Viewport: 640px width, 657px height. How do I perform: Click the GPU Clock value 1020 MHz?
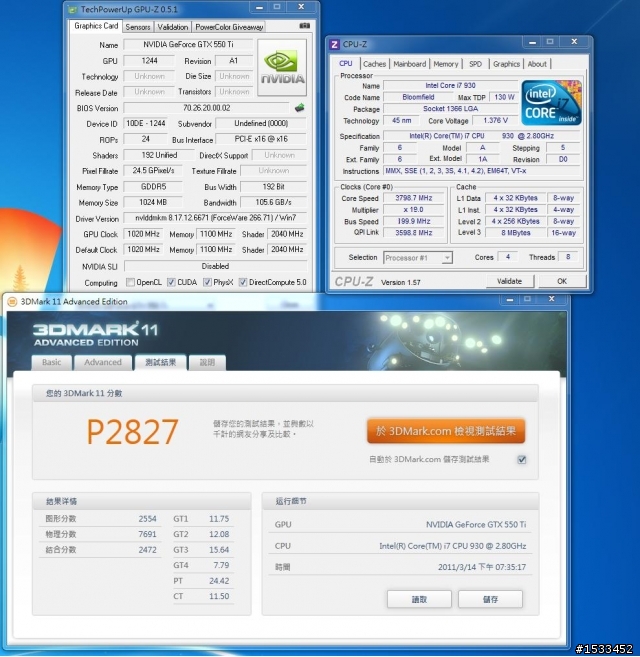click(x=143, y=234)
